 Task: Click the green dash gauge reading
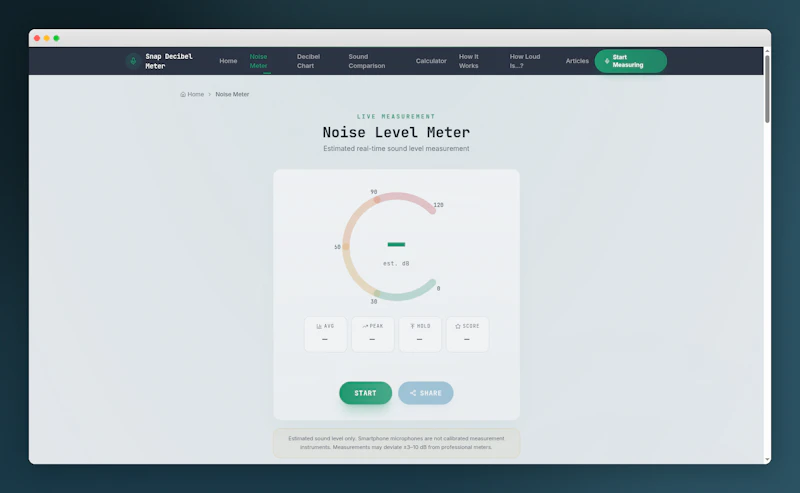click(x=396, y=244)
